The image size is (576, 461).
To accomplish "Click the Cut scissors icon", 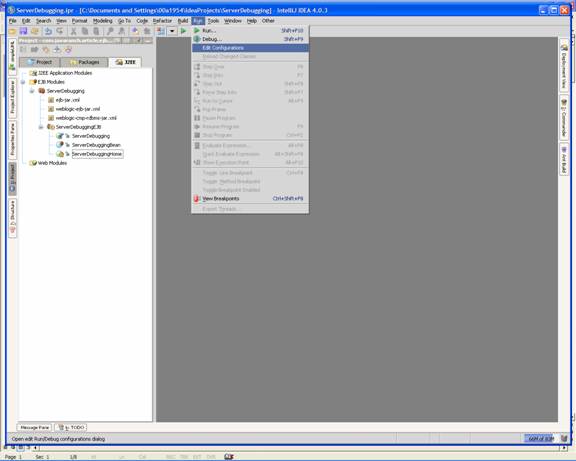I will coord(73,31).
